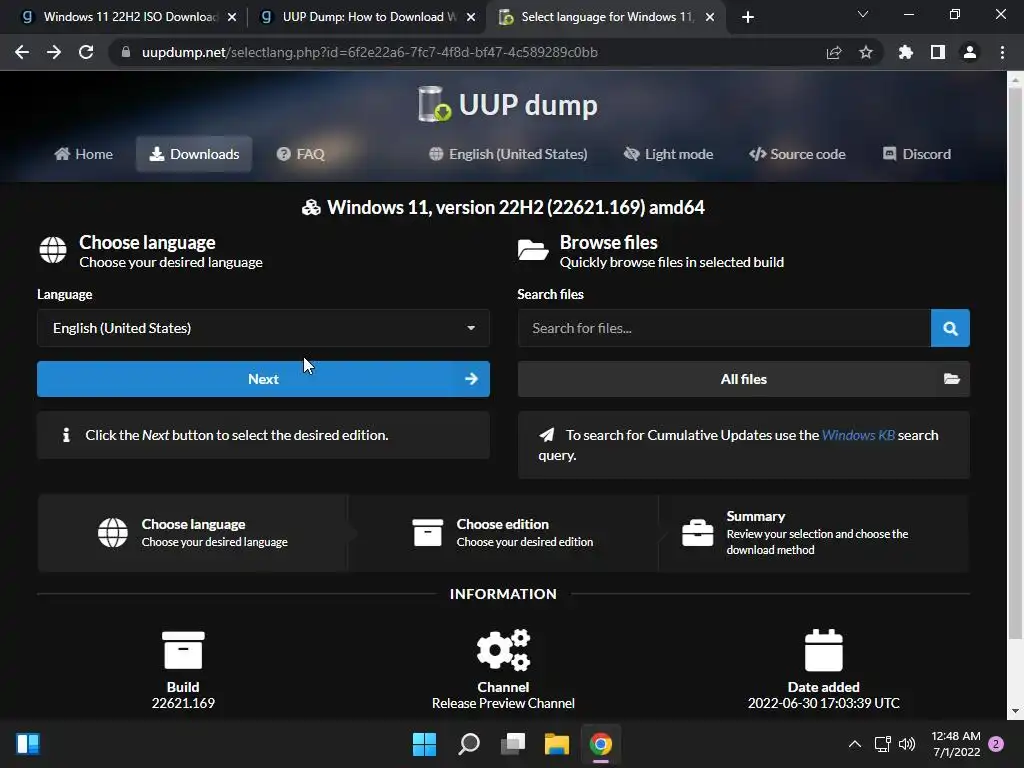Open Widgets on the taskbar
The height and width of the screenshot is (768, 1024).
28,744
